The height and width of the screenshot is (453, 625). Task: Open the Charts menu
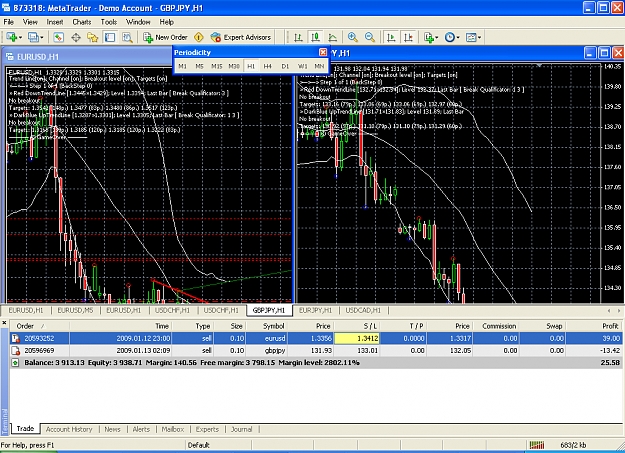[82, 22]
